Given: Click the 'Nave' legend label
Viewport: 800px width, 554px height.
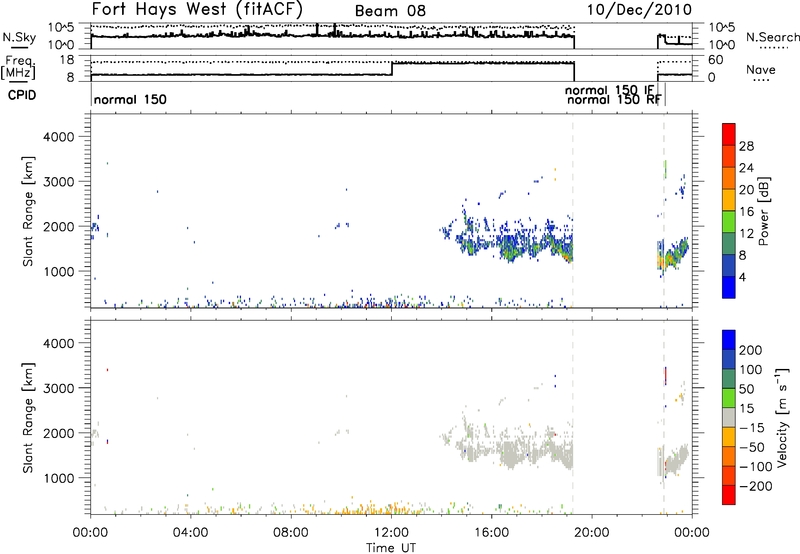Looking at the screenshot, I should click(x=761, y=70).
